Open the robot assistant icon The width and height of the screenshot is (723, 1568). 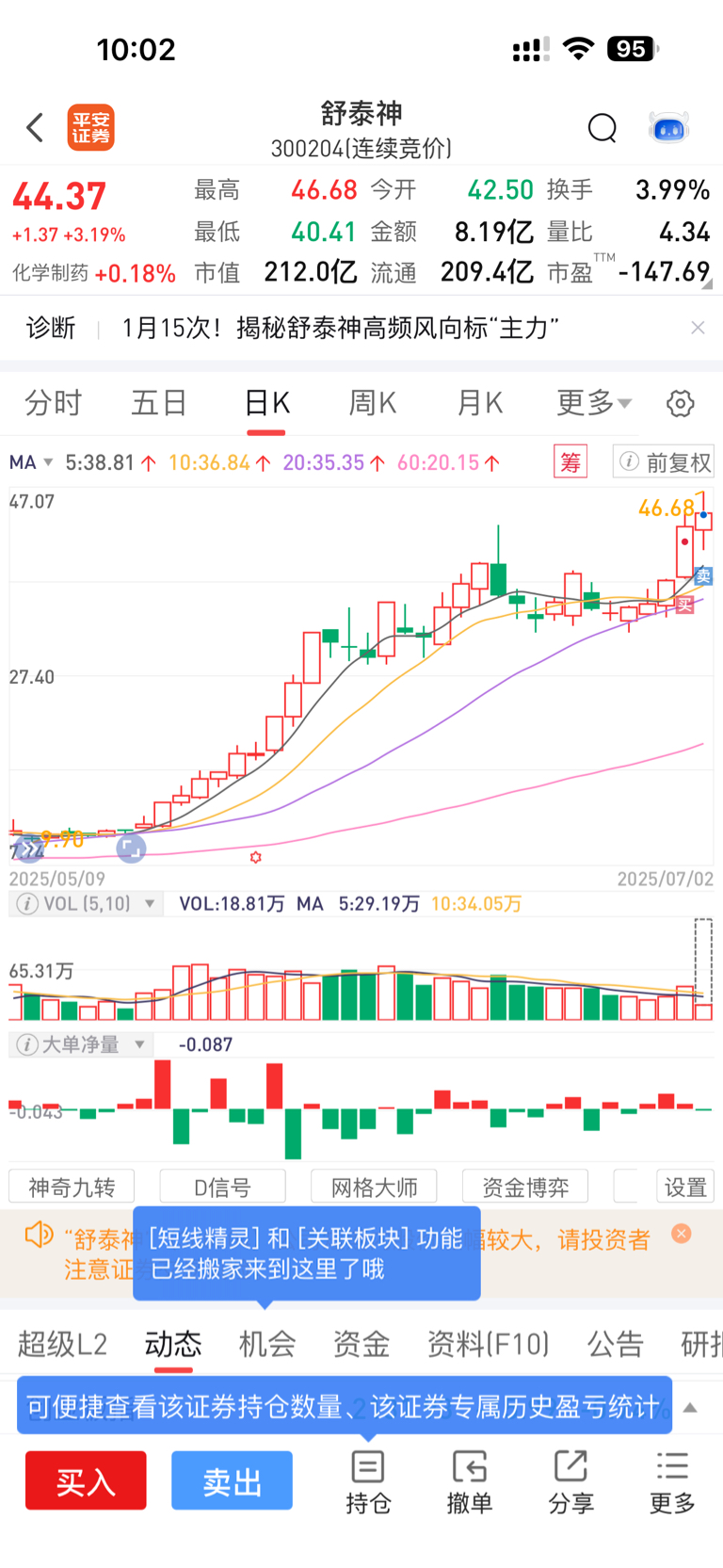tap(669, 127)
